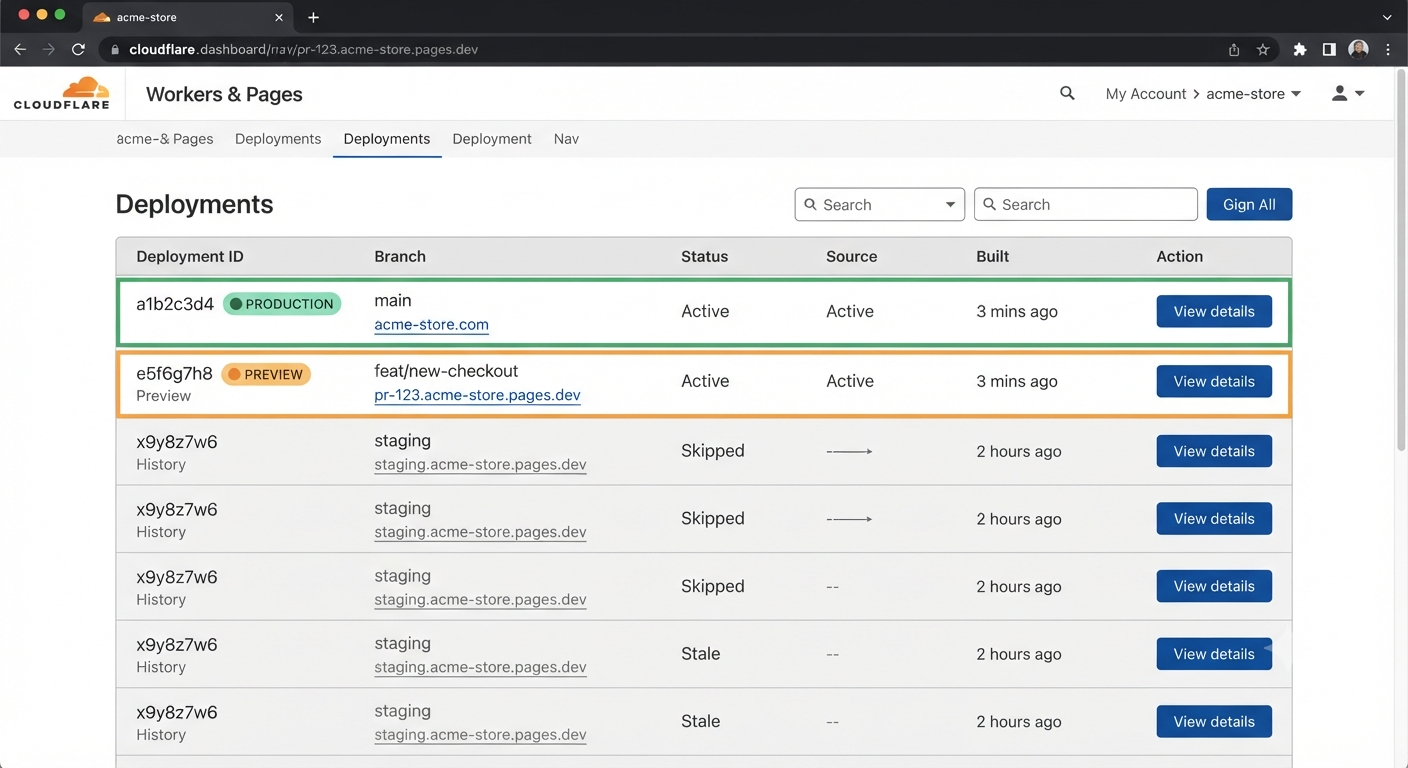Image resolution: width=1408 pixels, height=768 pixels.
Task: Open the Chrome three-dot menu
Action: click(x=1388, y=49)
